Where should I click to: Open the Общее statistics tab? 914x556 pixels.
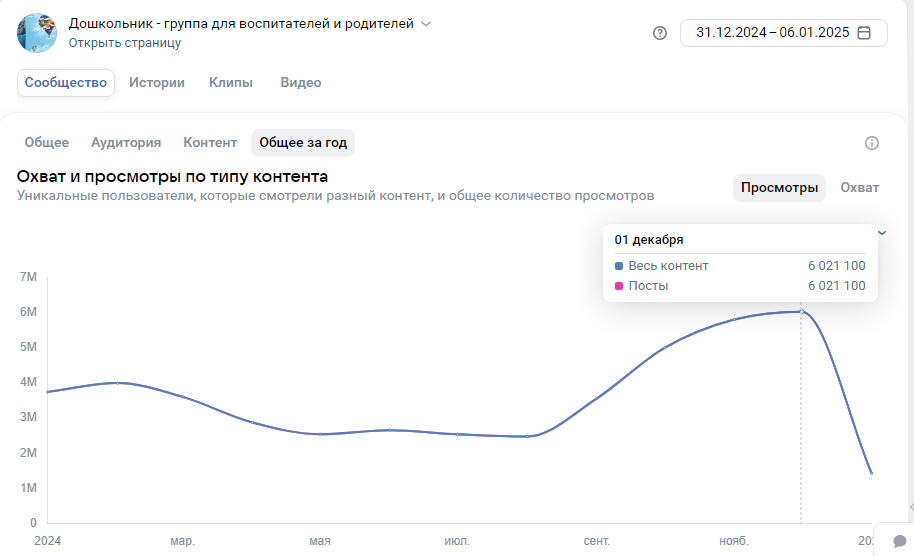click(47, 143)
